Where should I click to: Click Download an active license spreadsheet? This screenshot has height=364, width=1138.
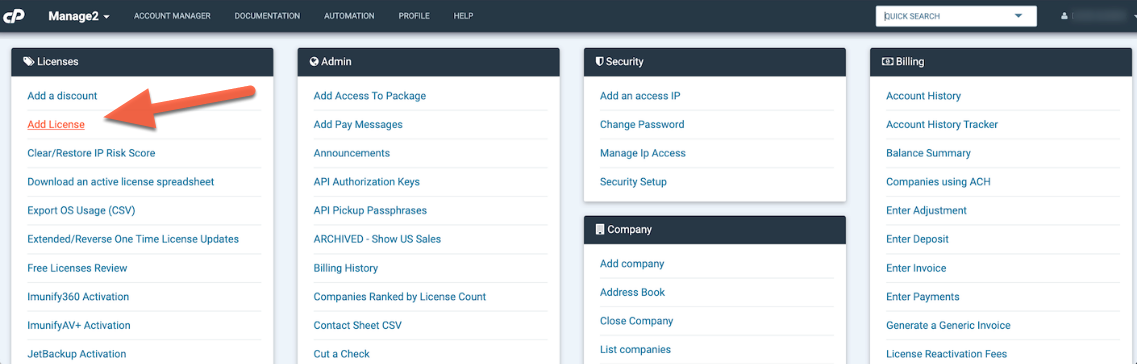[x=120, y=182]
